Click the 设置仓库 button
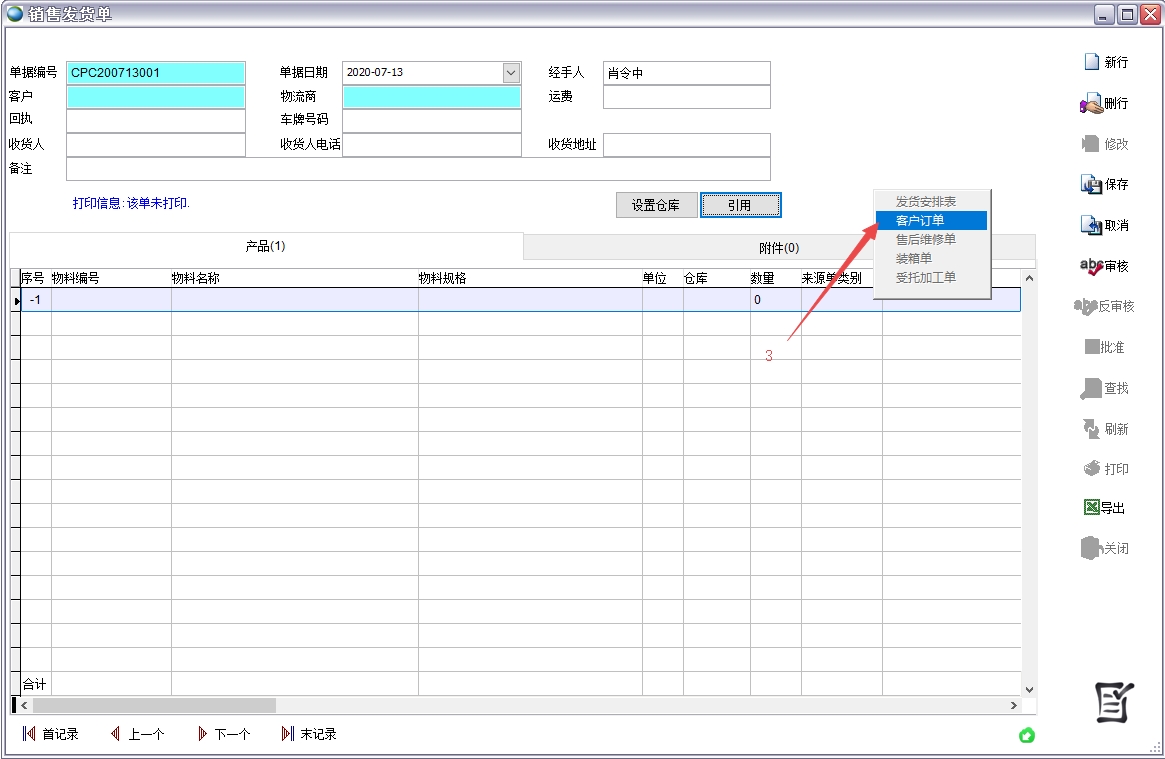1165x759 pixels. pos(656,204)
